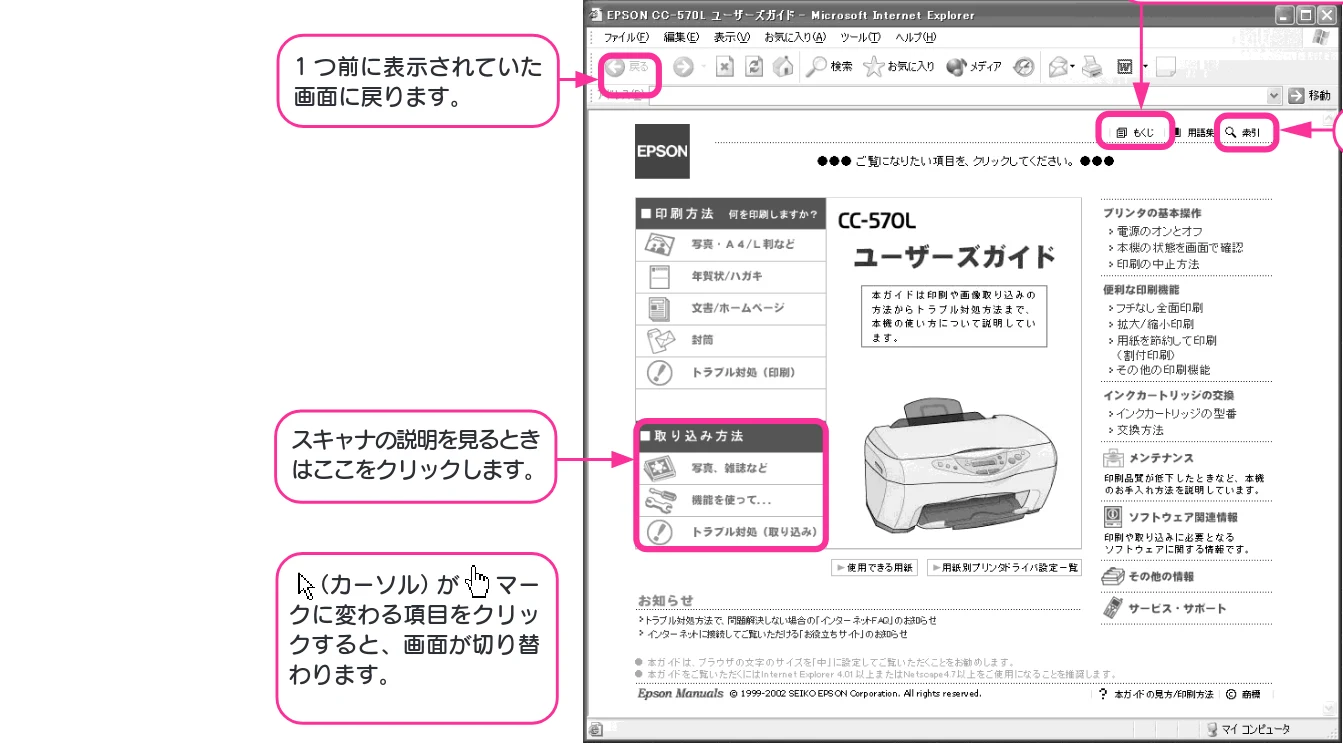Print the page with the printer icon
The image size is (1343, 744).
(x=1092, y=68)
